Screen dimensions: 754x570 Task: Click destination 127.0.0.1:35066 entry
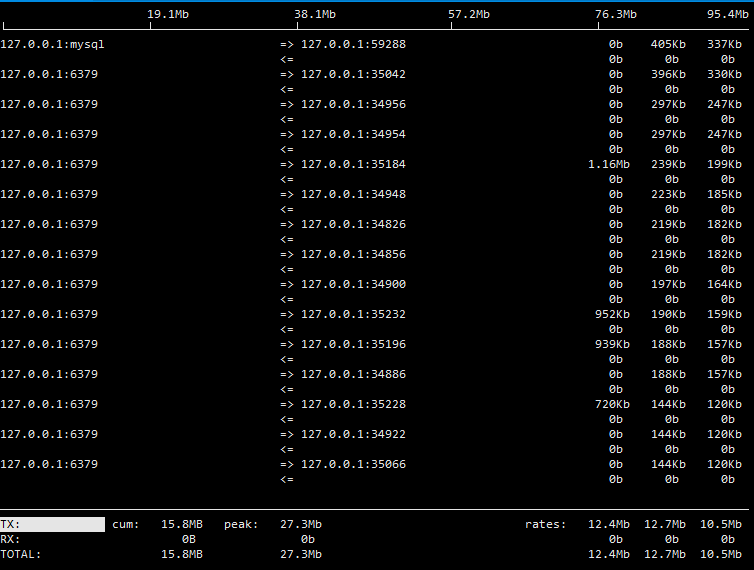coord(353,464)
